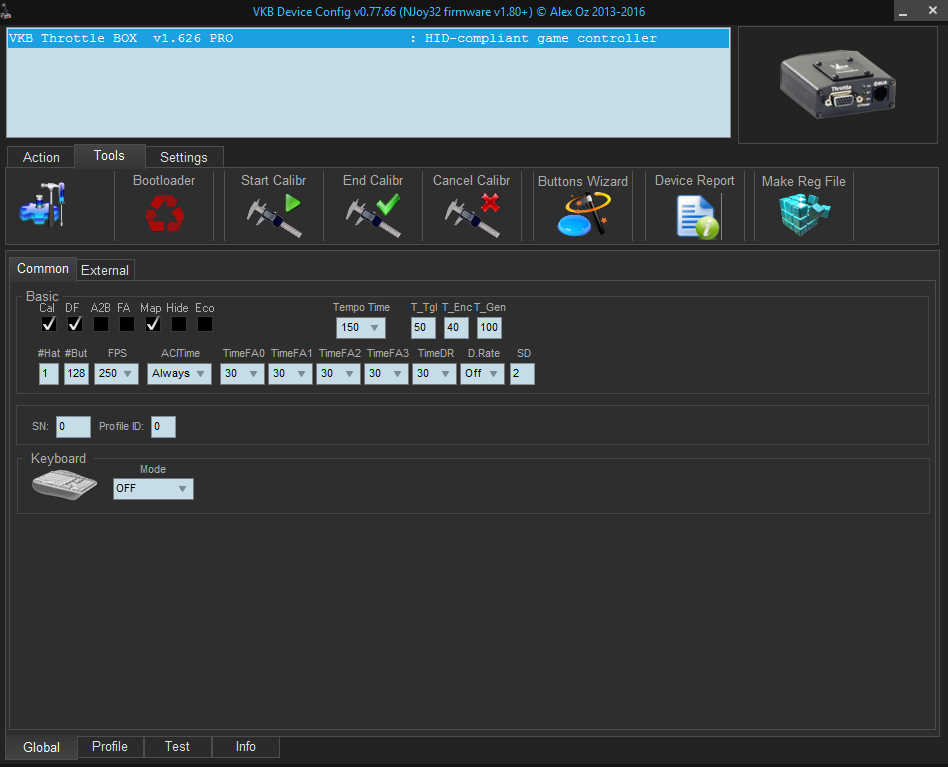Select the Common sub-tab
This screenshot has height=768, width=948.
click(x=43, y=268)
